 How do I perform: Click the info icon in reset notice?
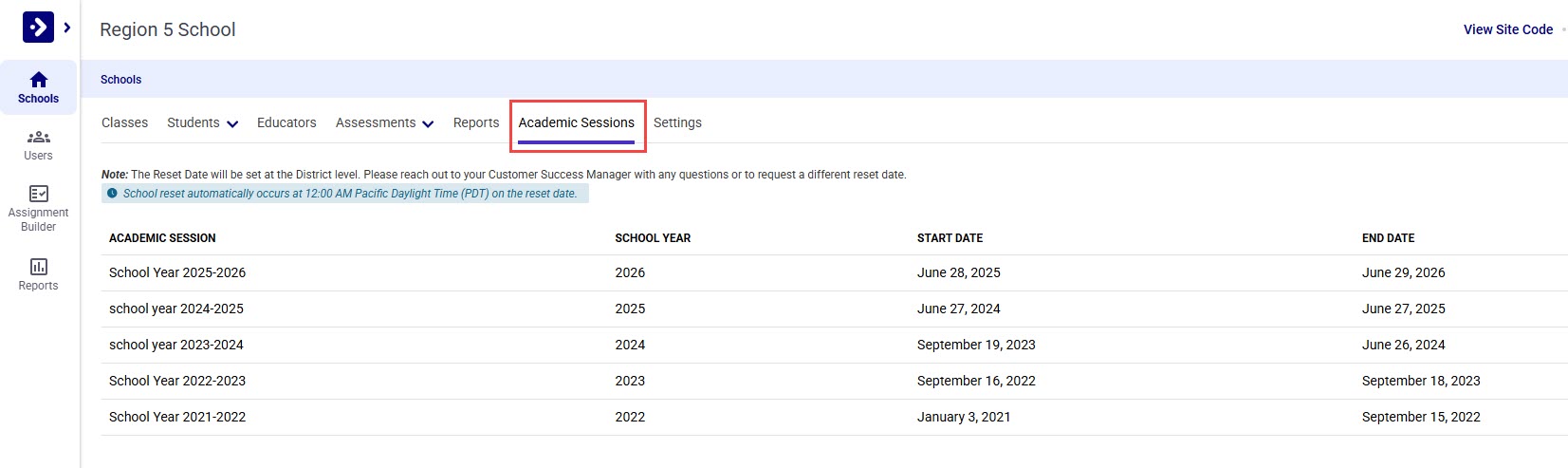(x=113, y=194)
